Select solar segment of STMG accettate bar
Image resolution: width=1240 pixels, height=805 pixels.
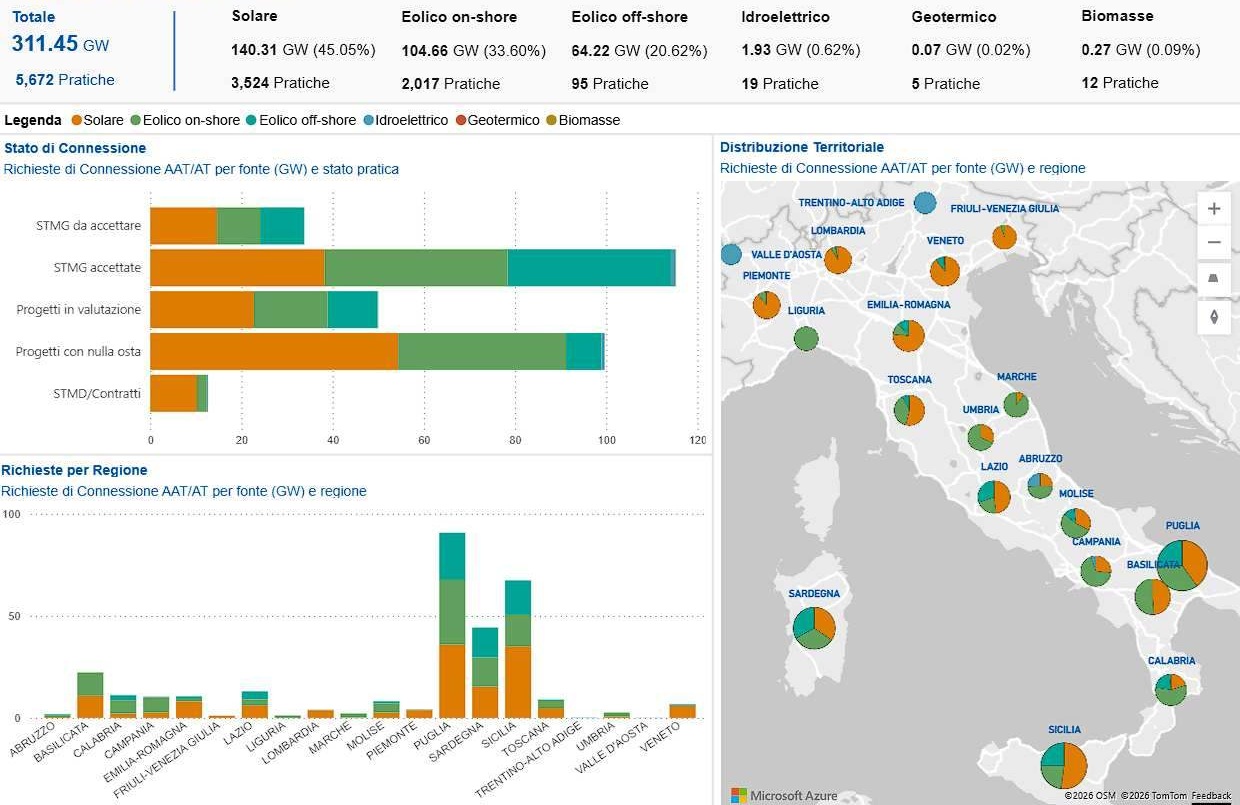click(238, 268)
